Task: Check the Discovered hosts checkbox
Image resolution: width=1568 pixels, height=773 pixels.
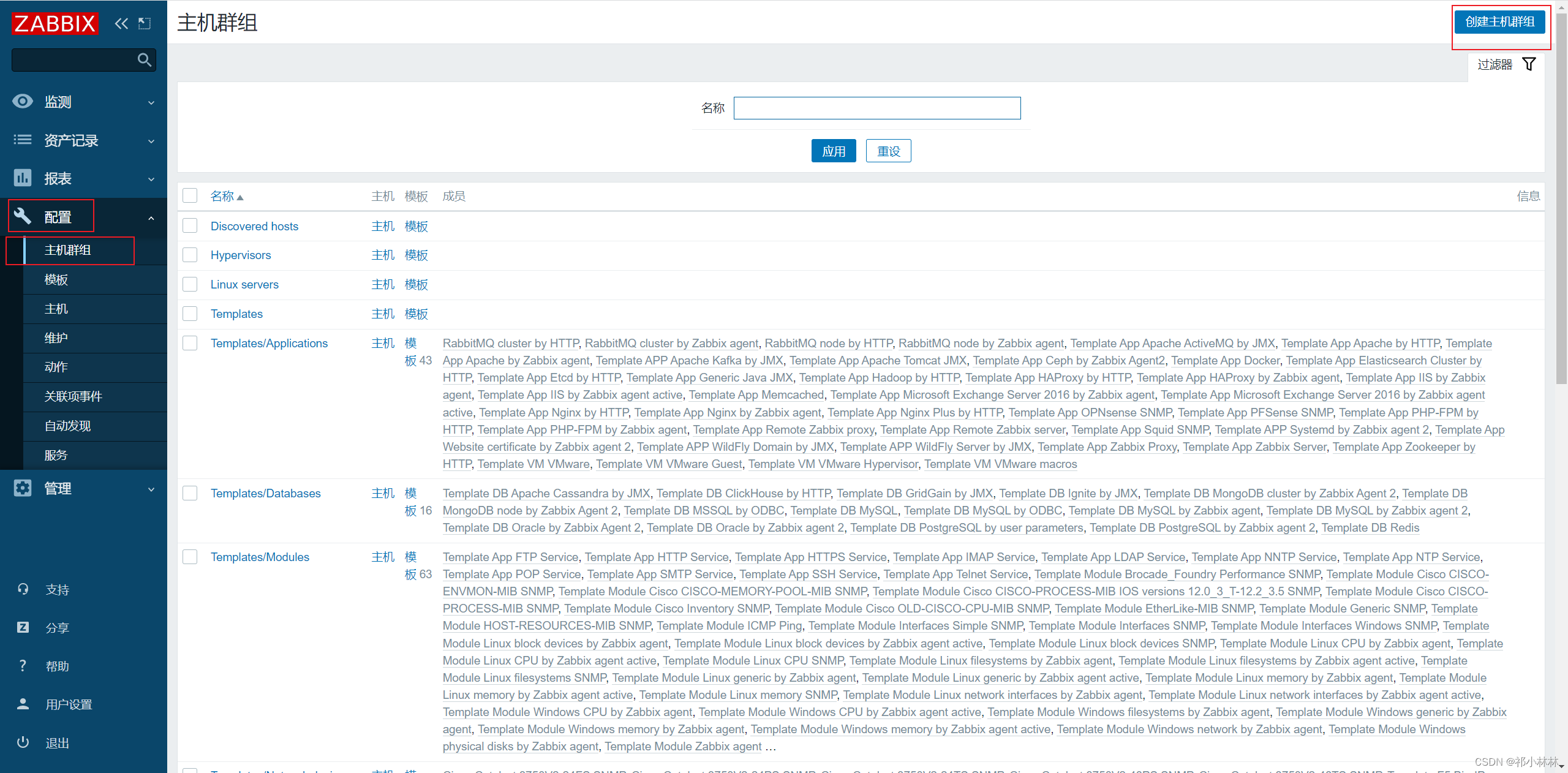Action: 190,226
